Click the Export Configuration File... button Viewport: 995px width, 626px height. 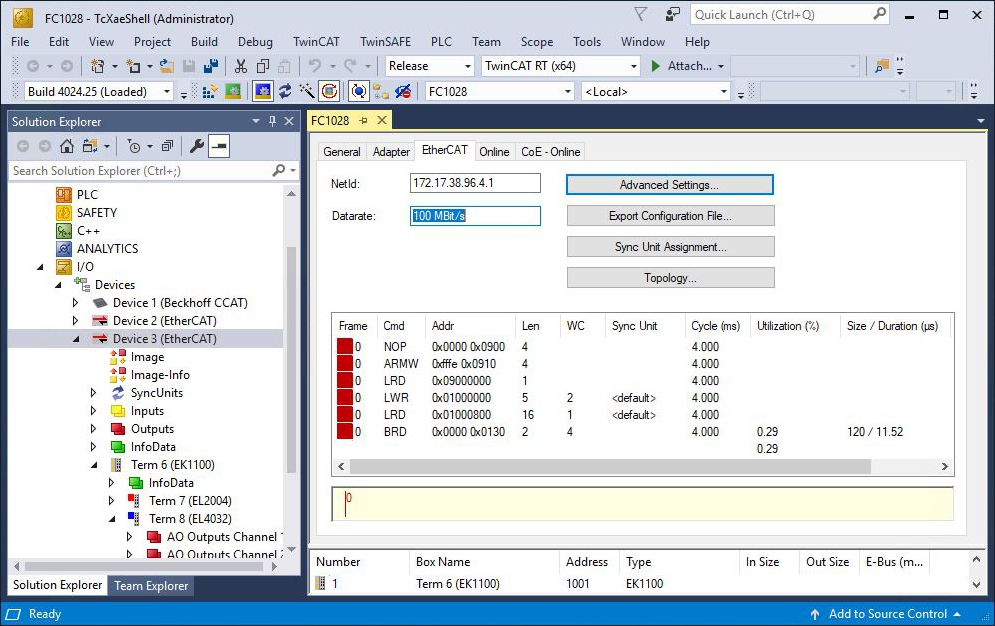[671, 216]
